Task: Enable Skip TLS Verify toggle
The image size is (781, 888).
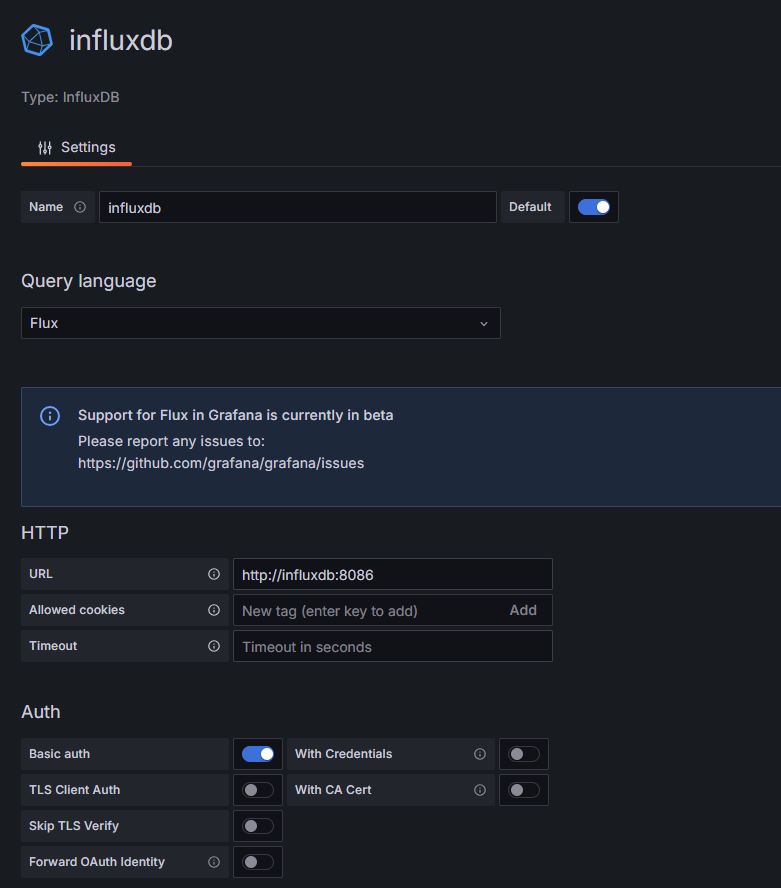Action: tap(258, 826)
